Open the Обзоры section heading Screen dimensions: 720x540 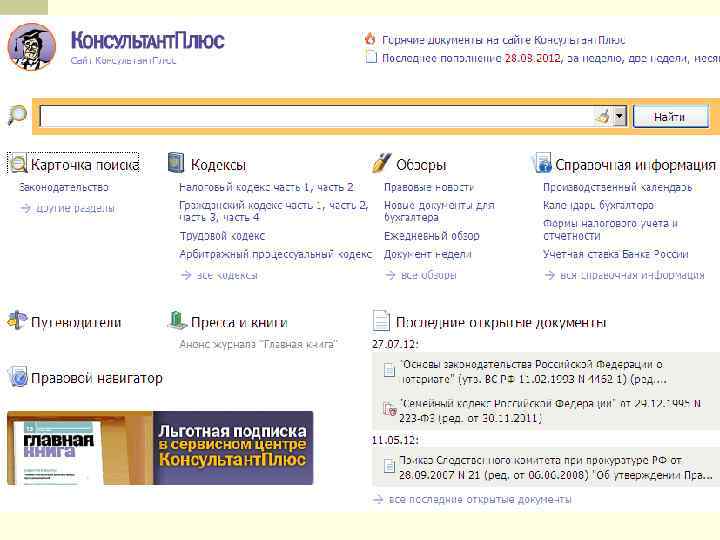click(x=421, y=165)
